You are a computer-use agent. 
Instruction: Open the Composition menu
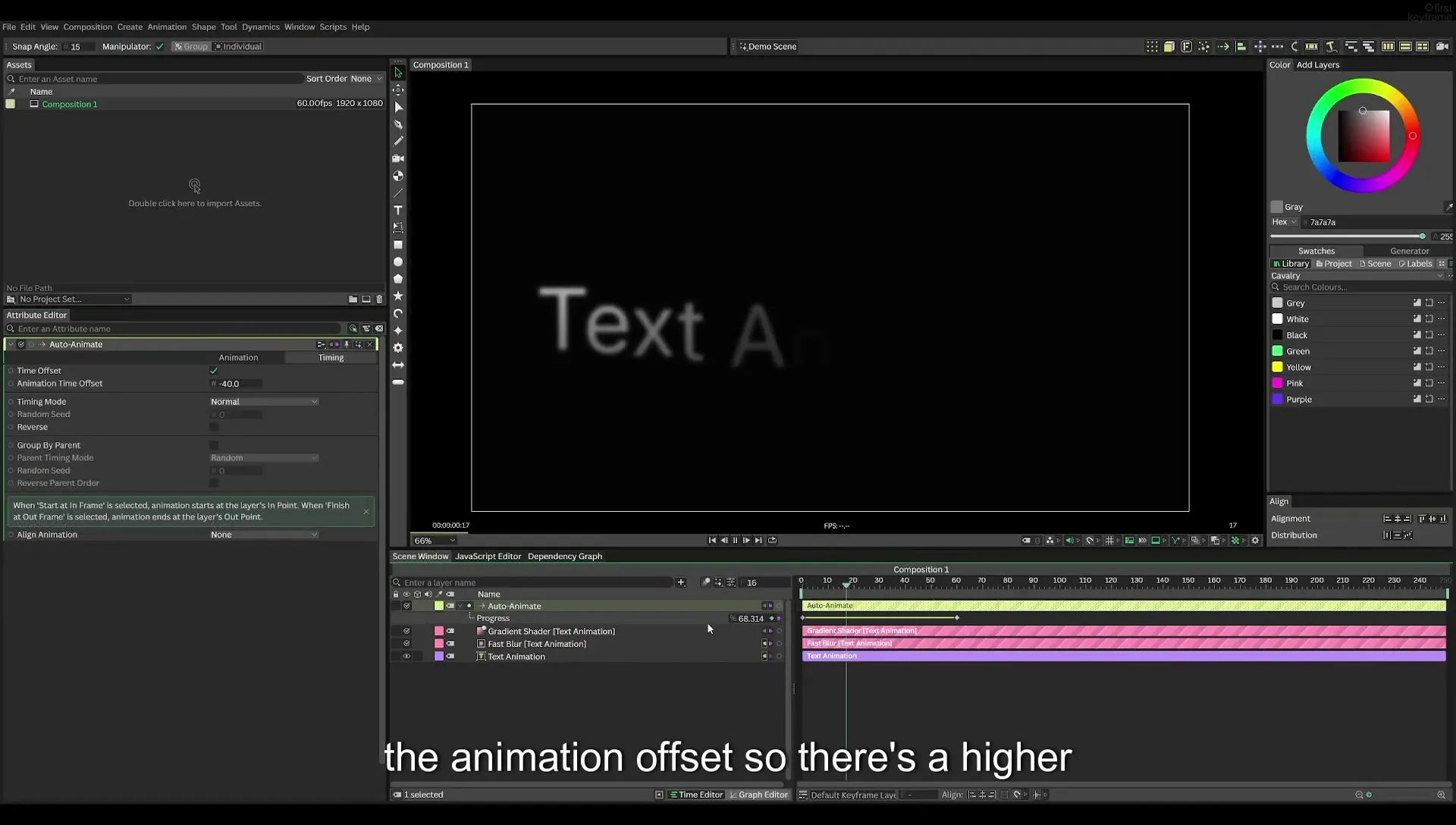pyautogui.click(x=87, y=27)
